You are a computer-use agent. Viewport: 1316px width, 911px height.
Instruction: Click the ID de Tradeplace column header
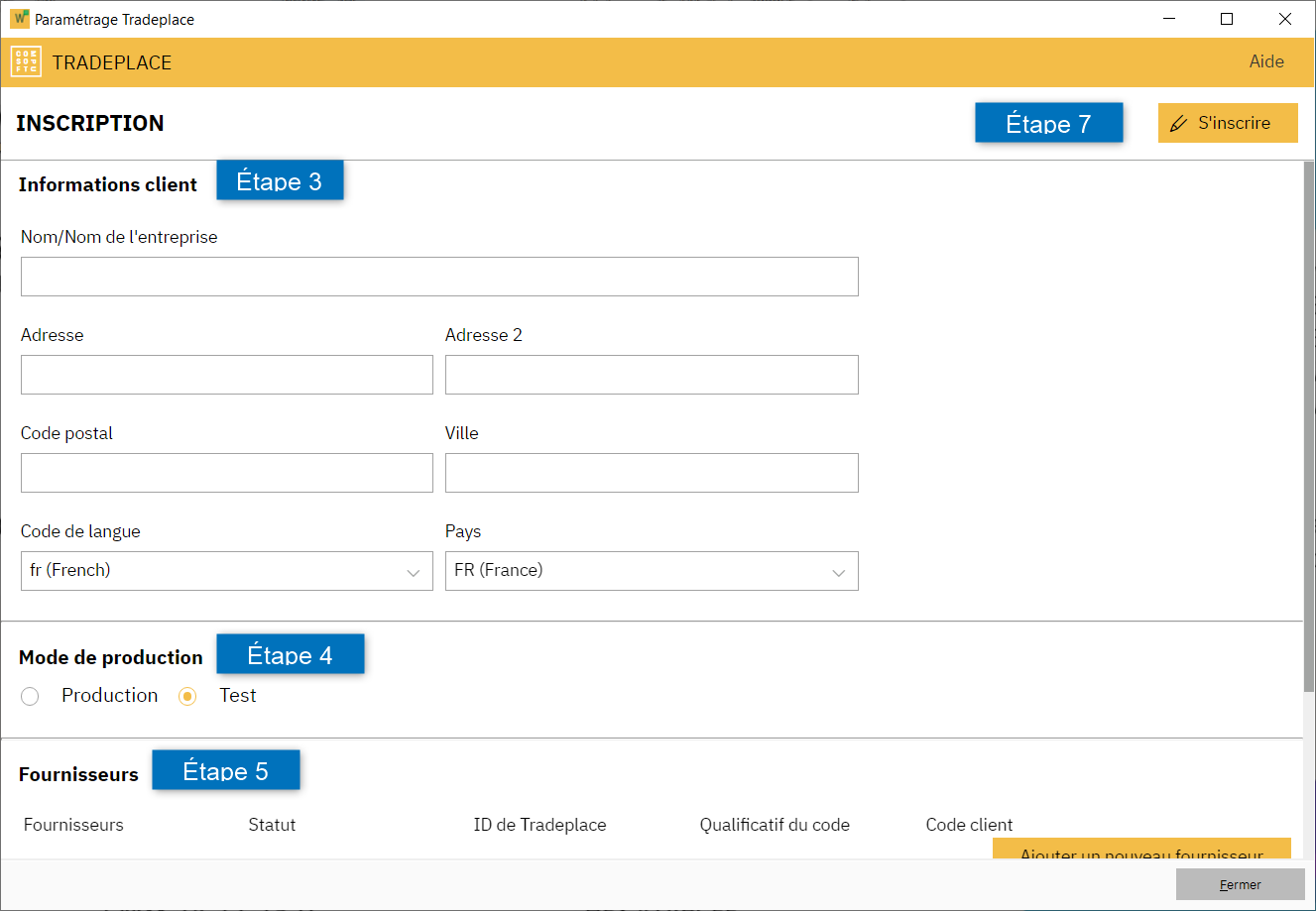(539, 825)
